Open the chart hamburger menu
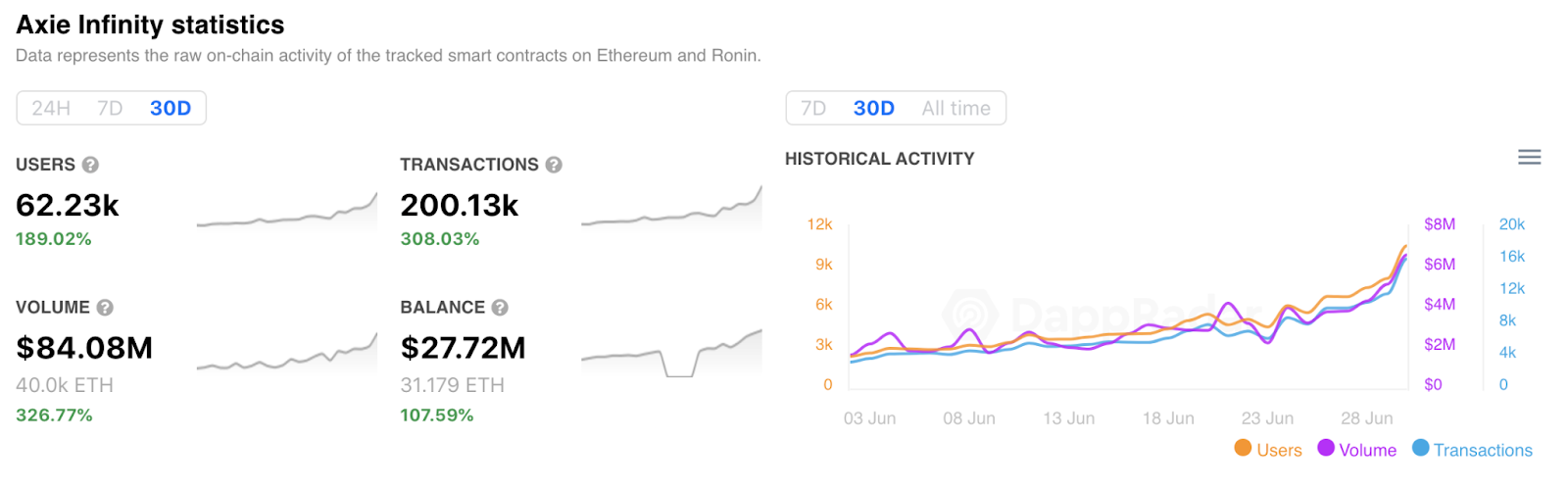 click(1529, 158)
